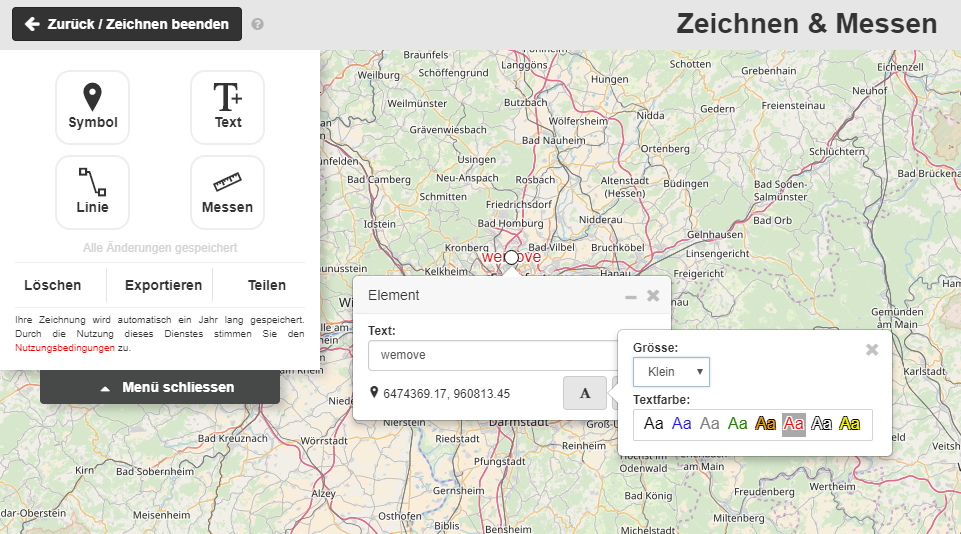Screen dimensions: 961x534
Task: Choose the yellow highlighted text color
Action: [850, 424]
